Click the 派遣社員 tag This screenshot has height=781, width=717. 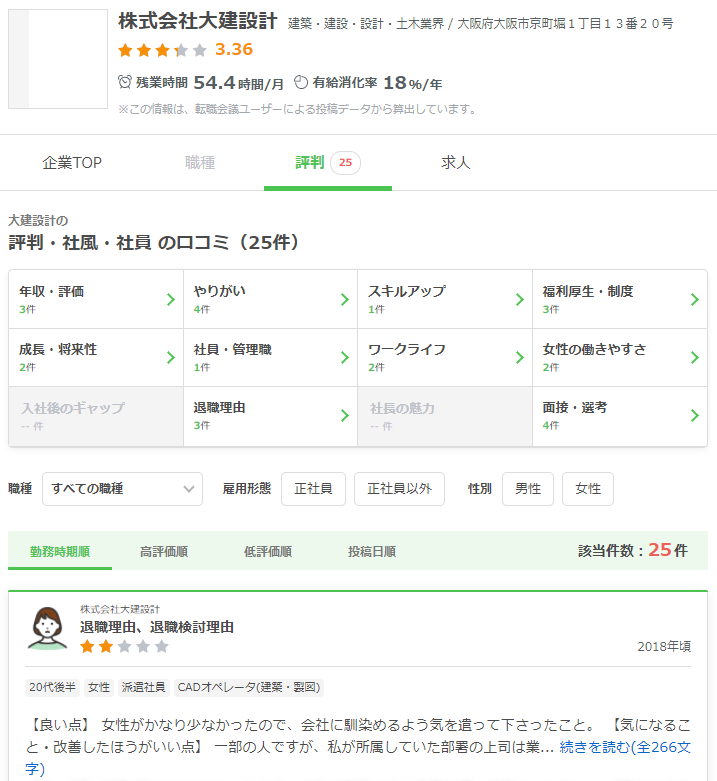[143, 687]
